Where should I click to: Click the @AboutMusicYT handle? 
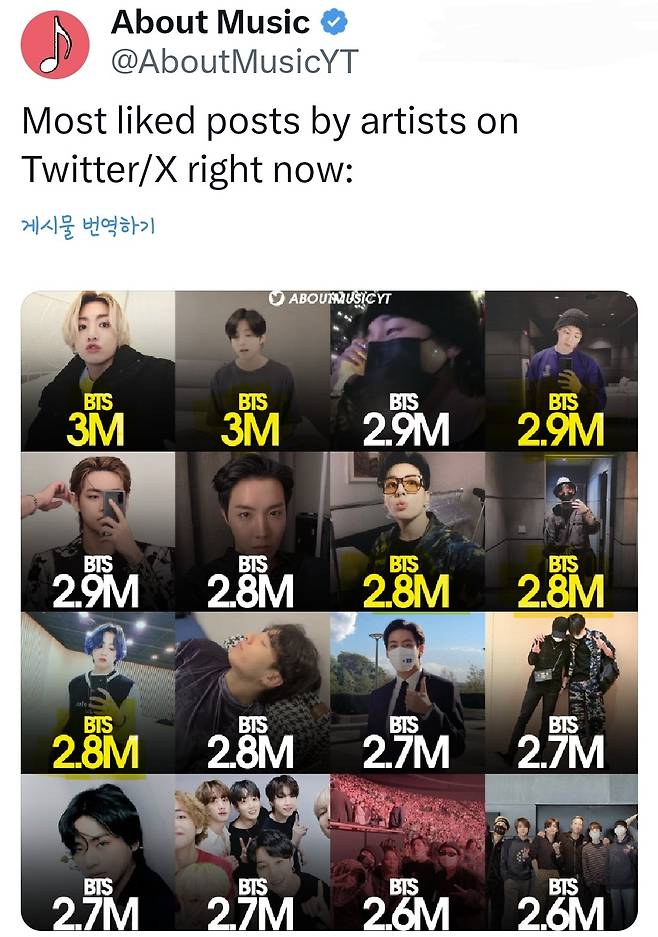233,62
